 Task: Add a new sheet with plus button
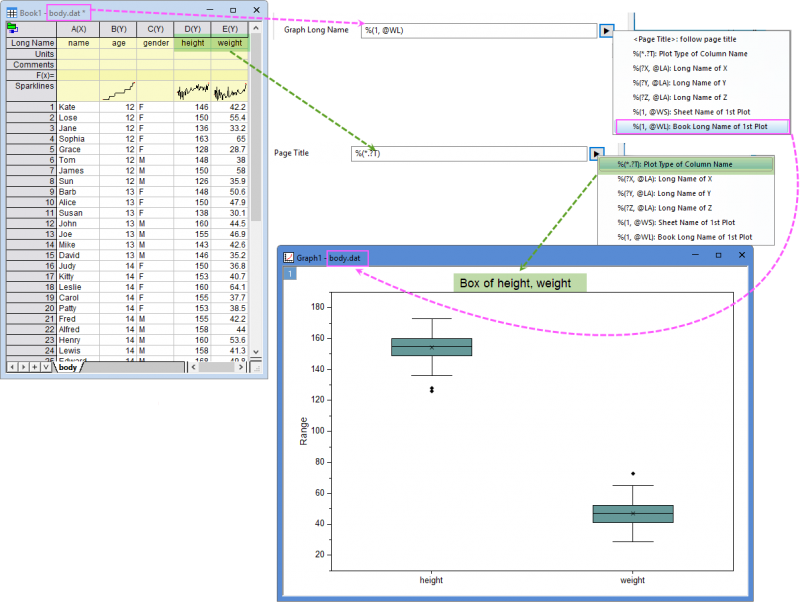(x=35, y=367)
